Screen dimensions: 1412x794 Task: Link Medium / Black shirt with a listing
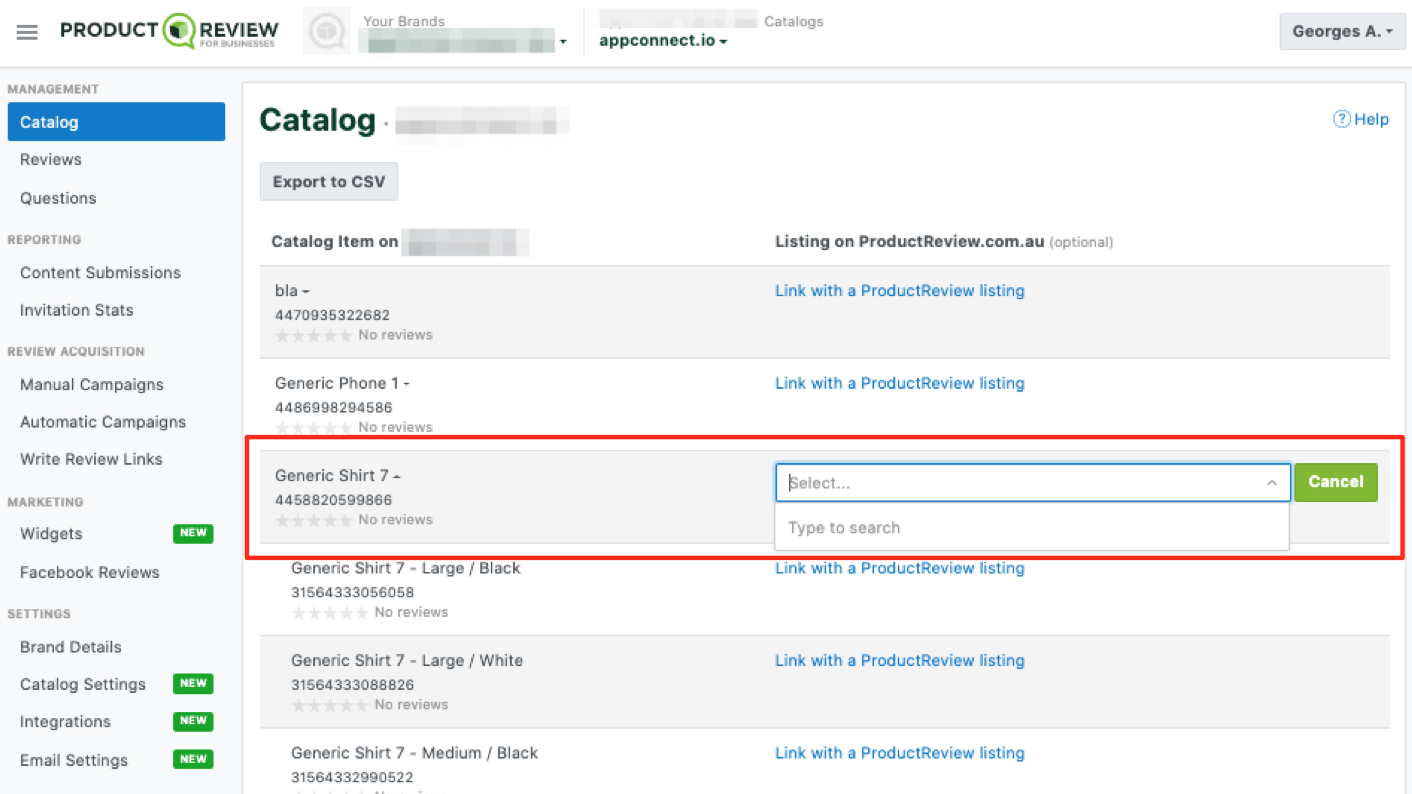[900, 753]
